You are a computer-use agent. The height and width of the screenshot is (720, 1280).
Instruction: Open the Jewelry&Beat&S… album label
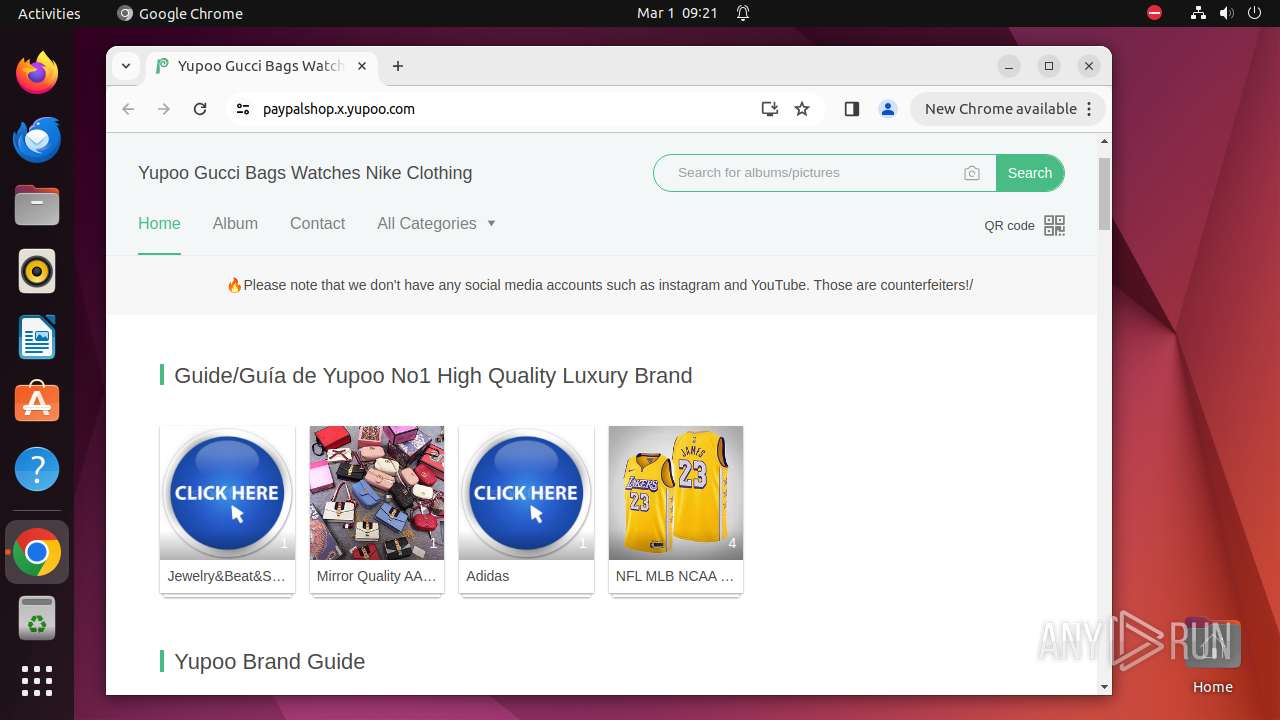click(227, 576)
